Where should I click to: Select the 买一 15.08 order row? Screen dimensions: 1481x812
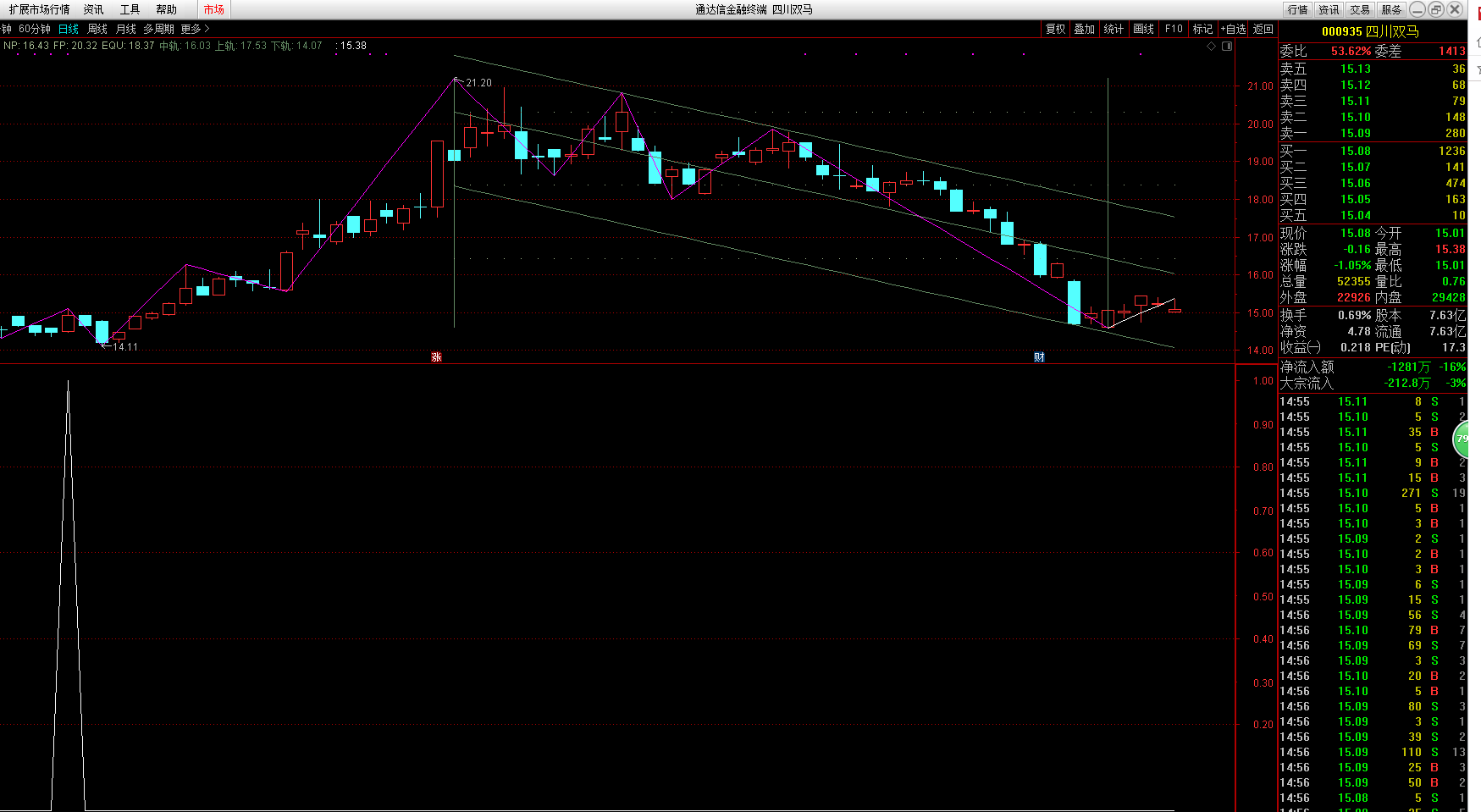1372,151
